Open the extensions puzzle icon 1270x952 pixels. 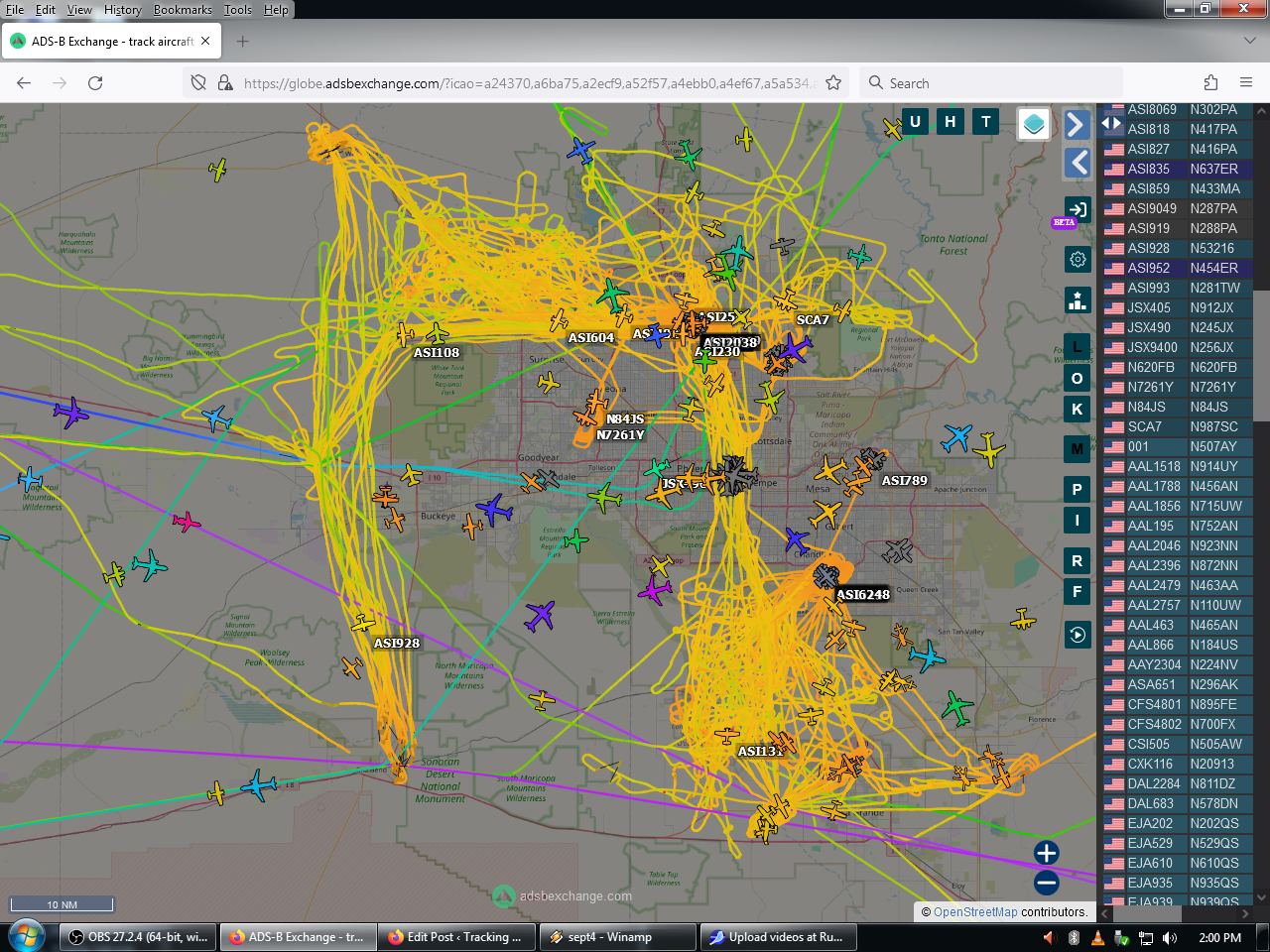tap(1210, 83)
